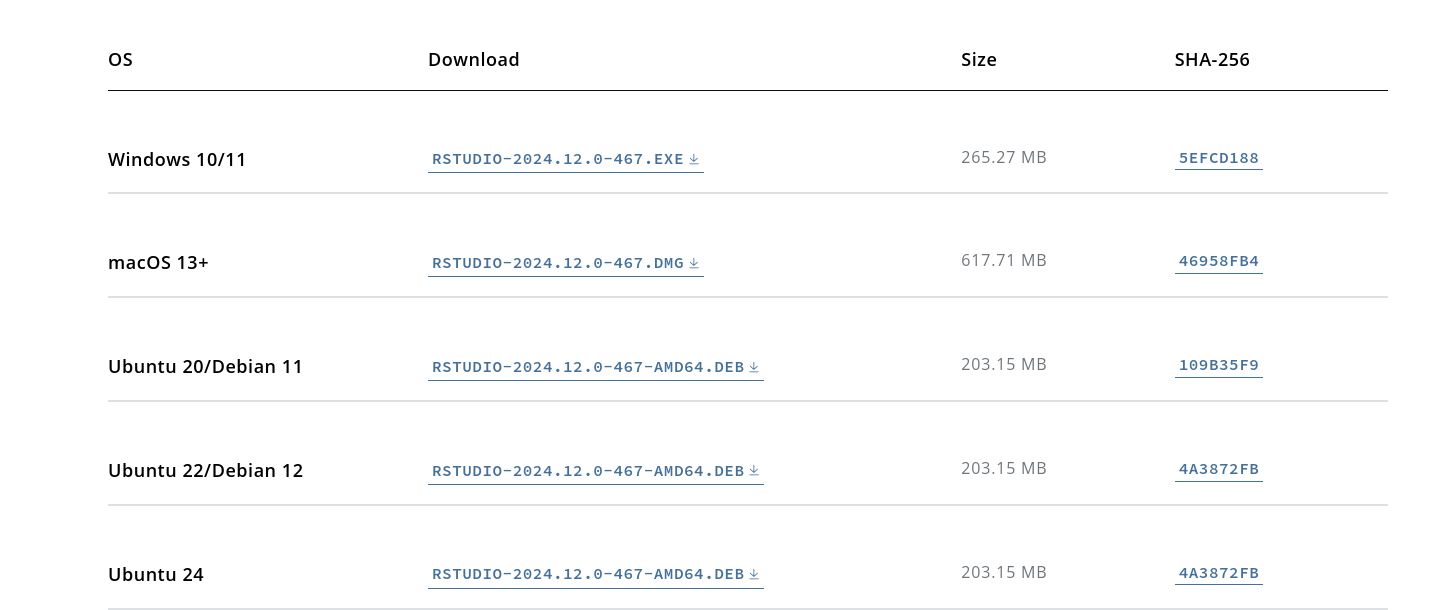Click the SHA-256 column header
The height and width of the screenshot is (610, 1445).
(x=1211, y=60)
